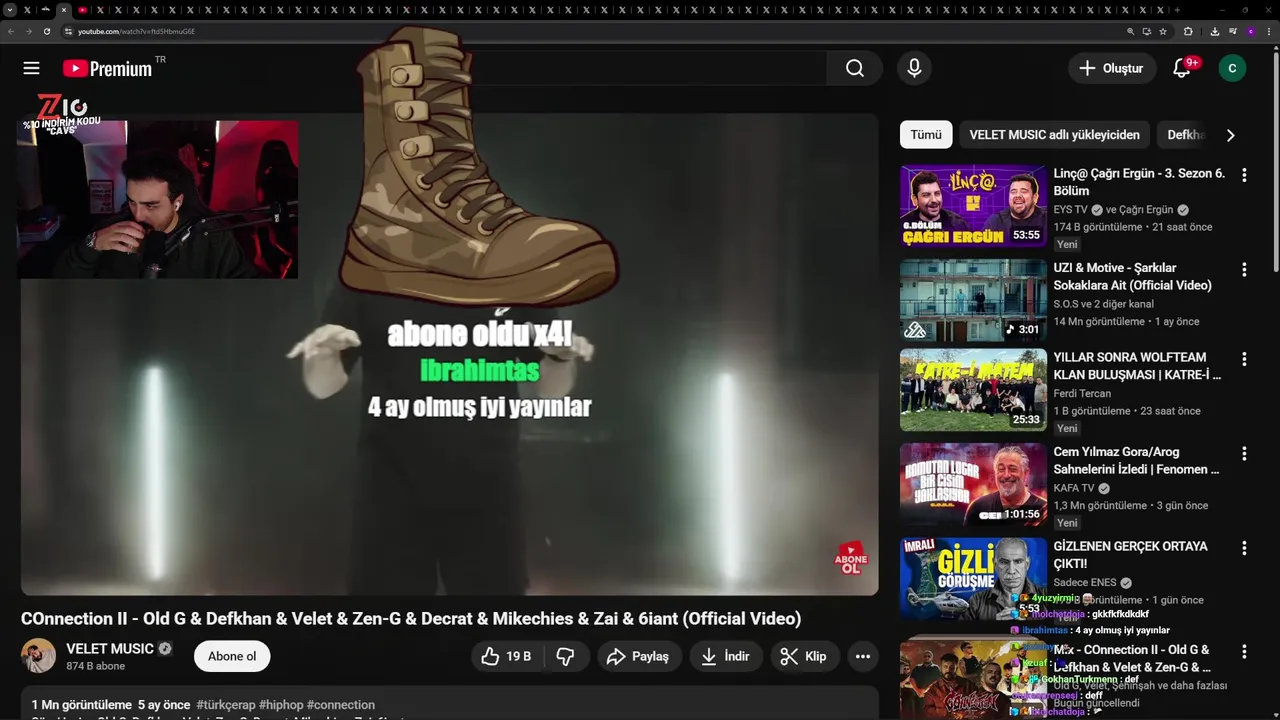Open options menu for WOLFTEAM KLAN BULUŞMASI video
This screenshot has width=1280, height=720.
[x=1244, y=359]
